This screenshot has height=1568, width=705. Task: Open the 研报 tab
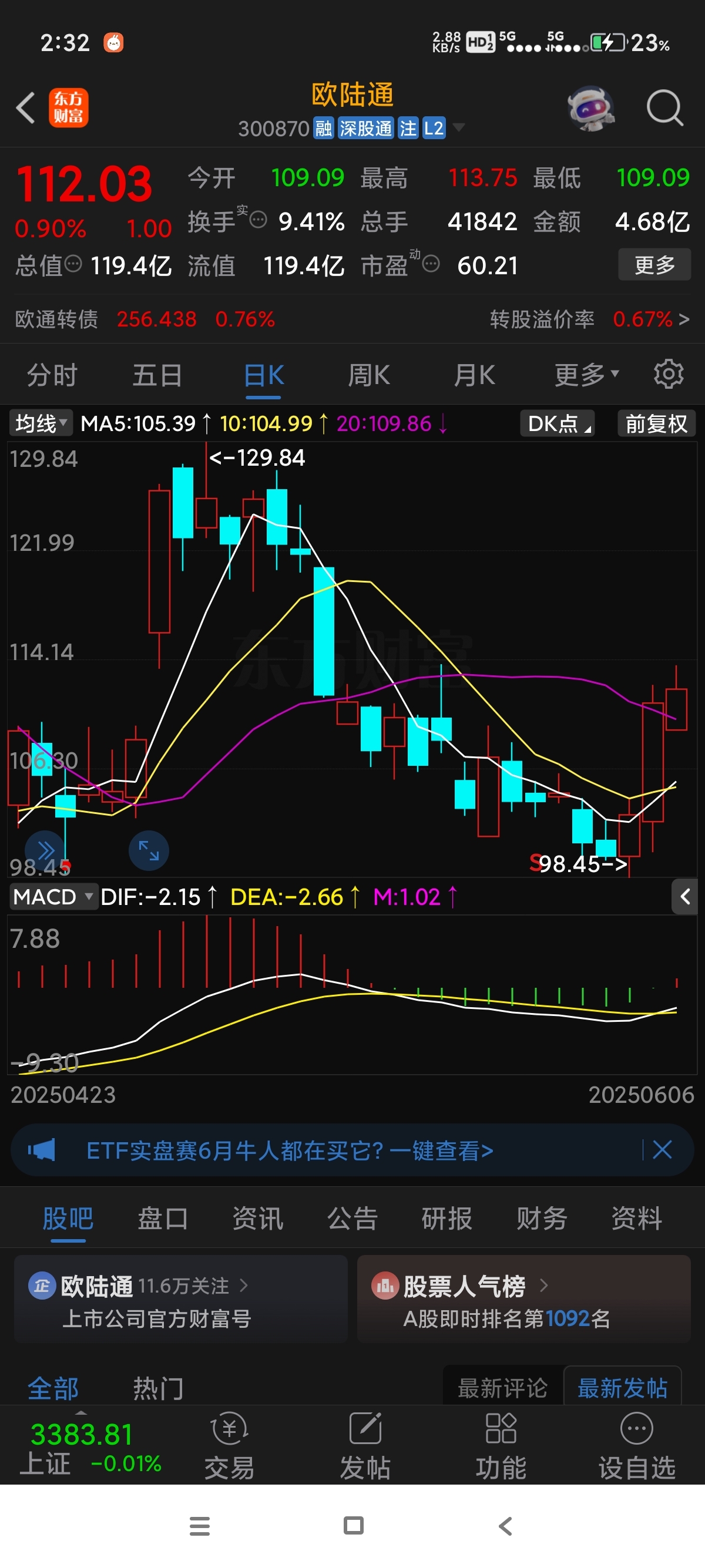click(x=447, y=1218)
